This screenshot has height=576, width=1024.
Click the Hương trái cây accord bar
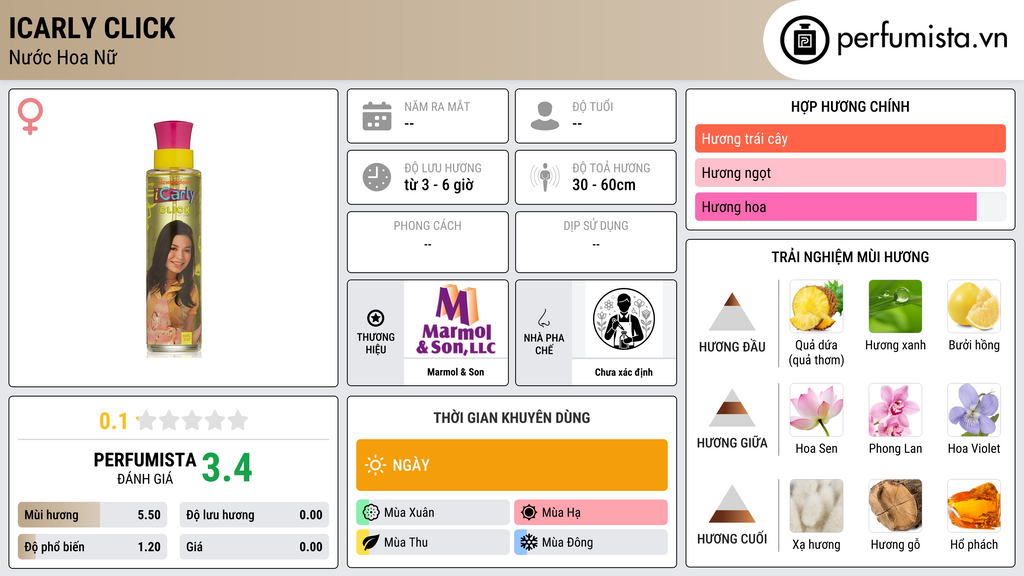(x=850, y=138)
